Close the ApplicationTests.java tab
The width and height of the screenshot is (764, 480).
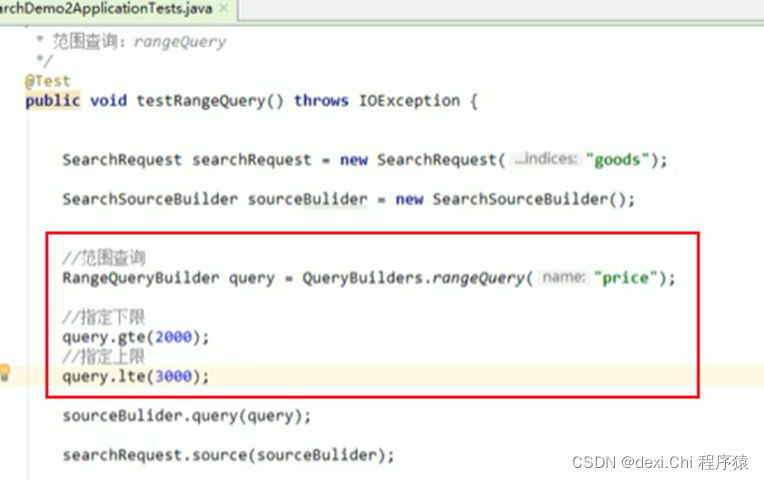point(224,8)
